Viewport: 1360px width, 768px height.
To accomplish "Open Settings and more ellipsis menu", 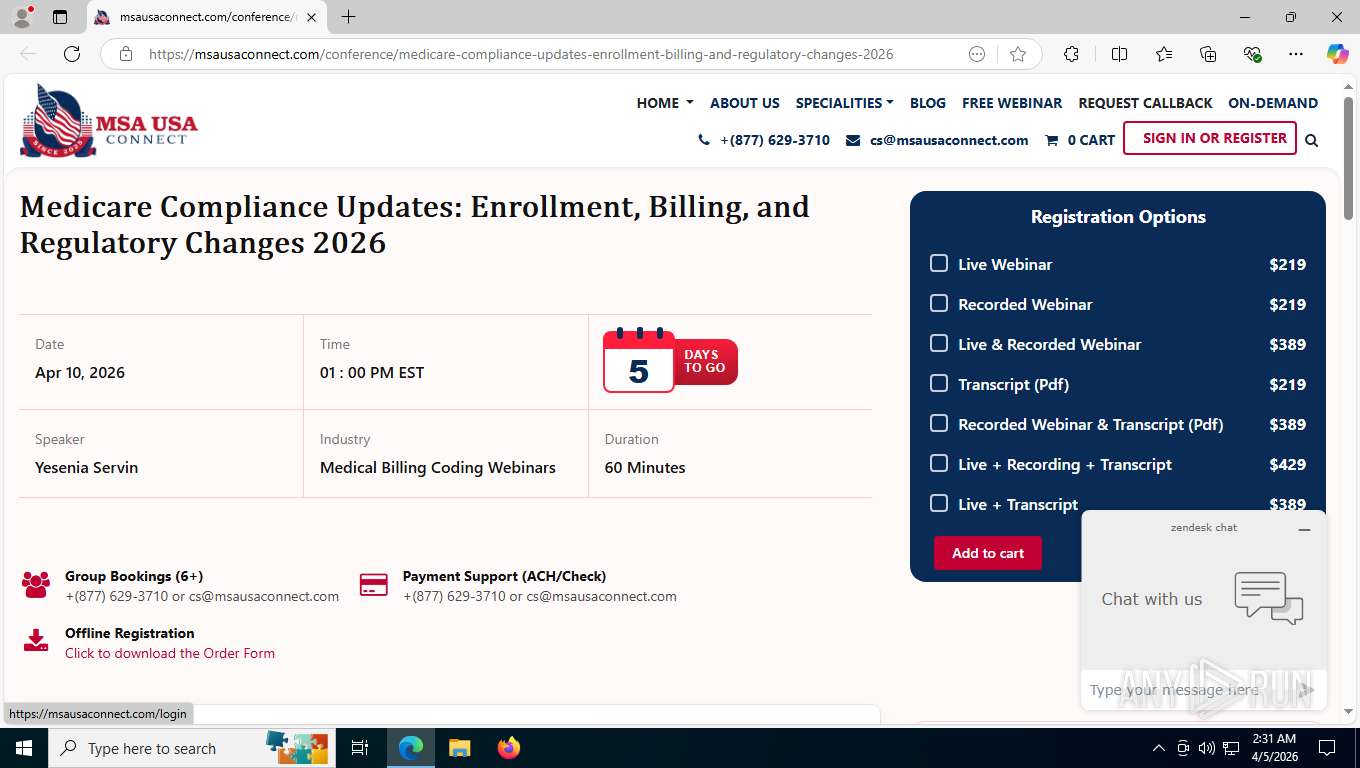I will [x=1296, y=54].
